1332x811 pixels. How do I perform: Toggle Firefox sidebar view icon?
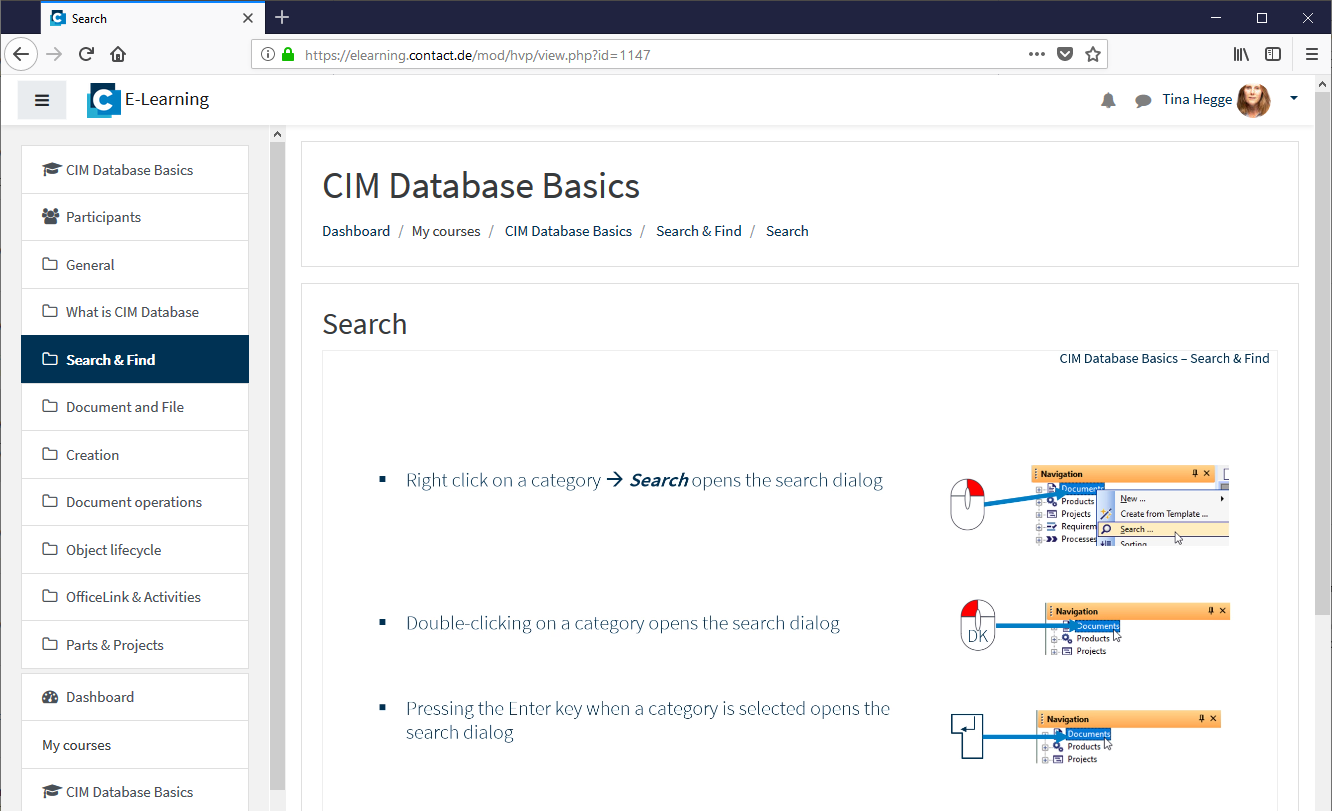click(x=1273, y=54)
